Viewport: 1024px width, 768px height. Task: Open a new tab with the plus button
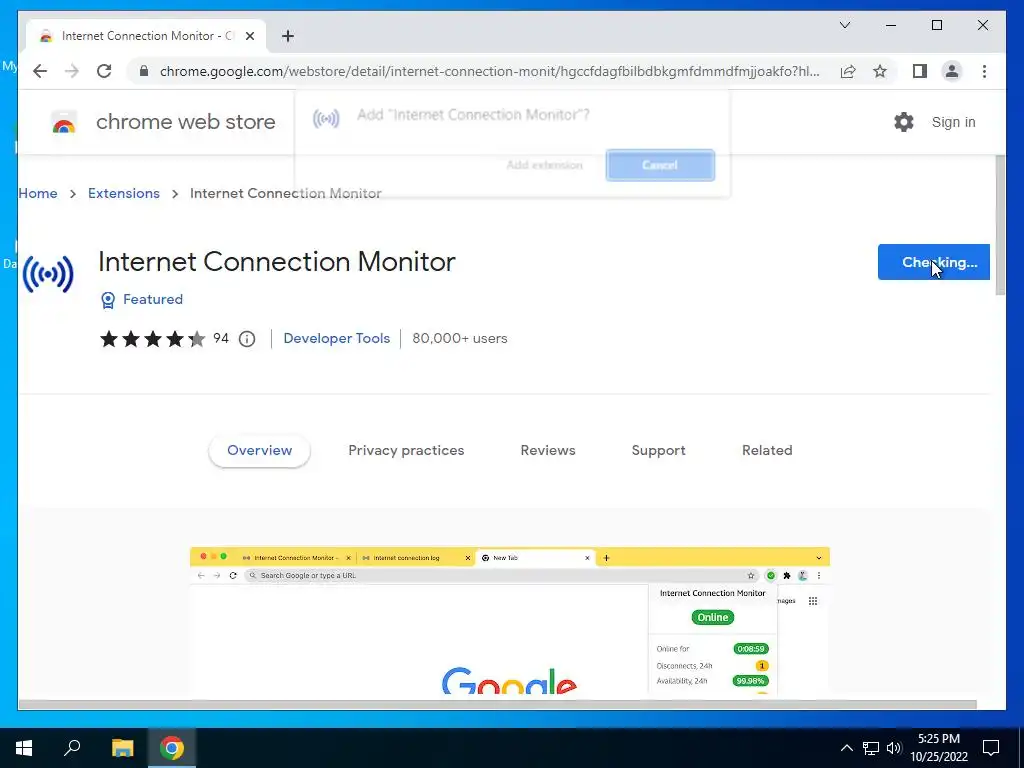pyautogui.click(x=288, y=36)
